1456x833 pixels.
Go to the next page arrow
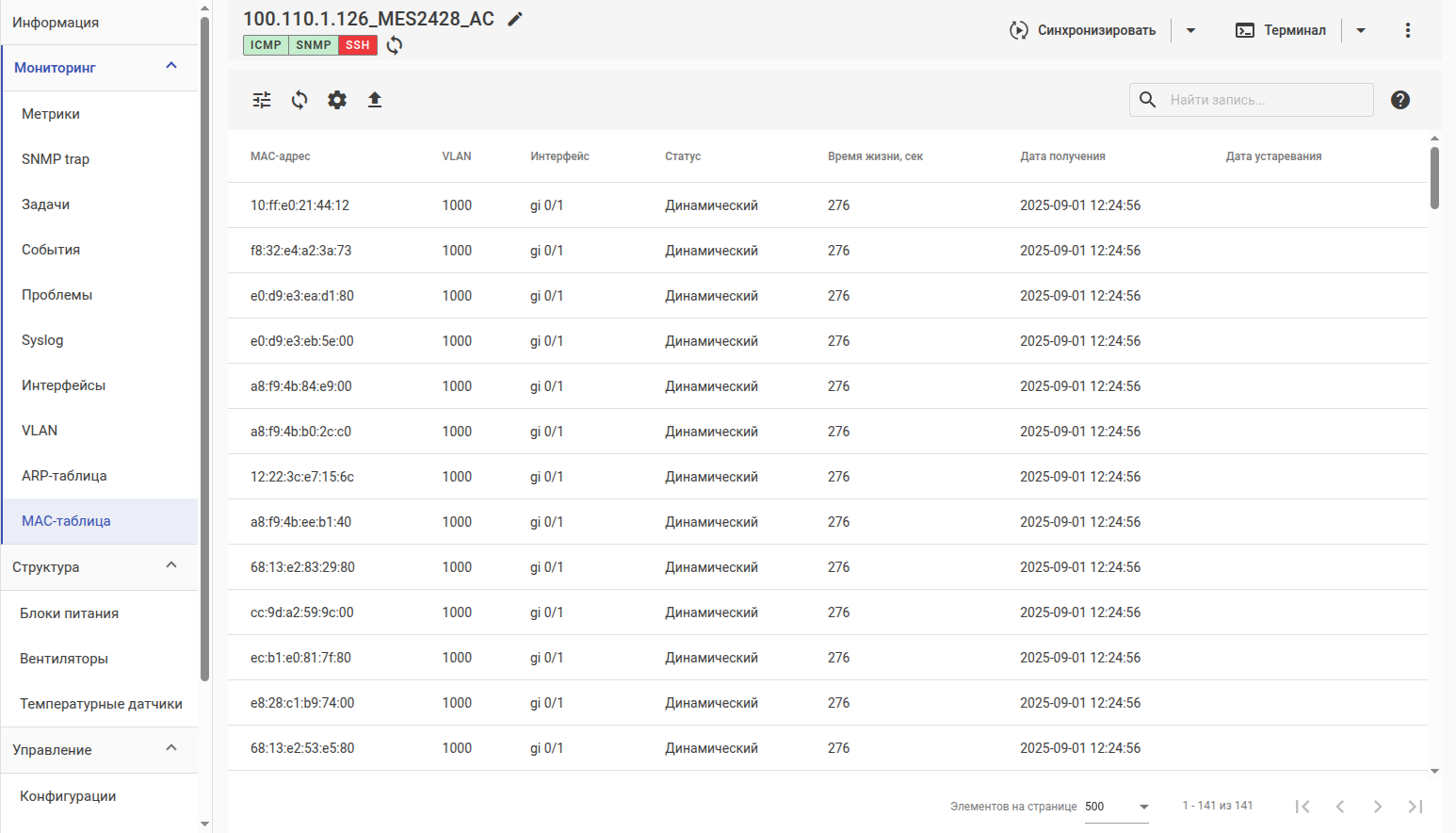(x=1378, y=807)
